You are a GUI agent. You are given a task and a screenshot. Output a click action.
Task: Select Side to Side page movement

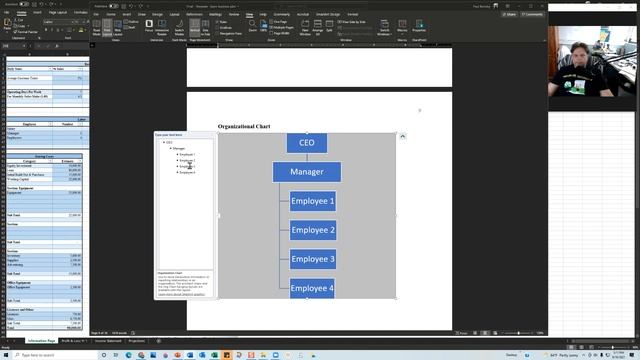click(x=205, y=27)
